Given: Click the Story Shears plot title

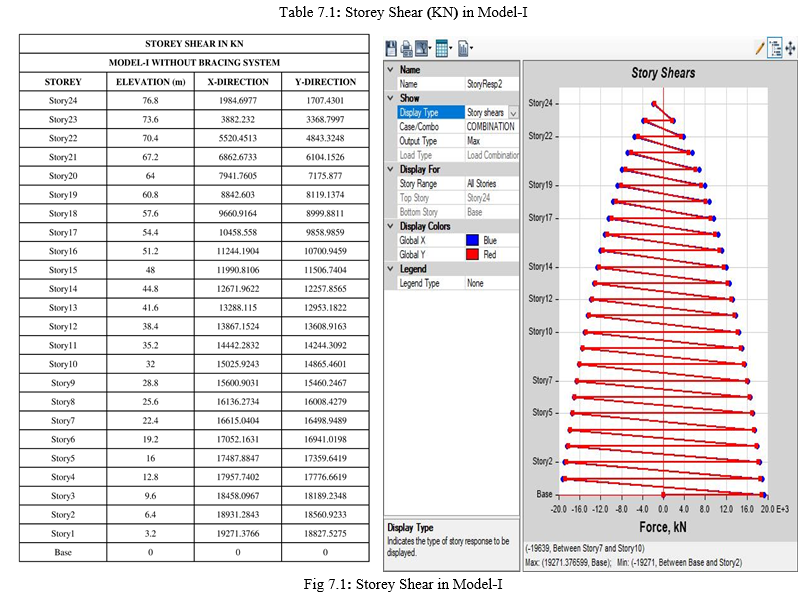Looking at the screenshot, I should 663,73.
